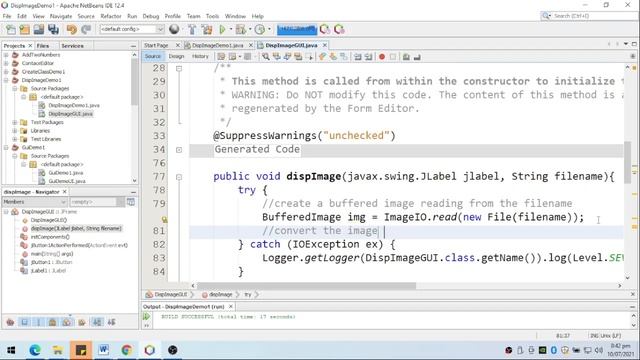The width and height of the screenshot is (640, 360).
Task: Open the Tools menu
Action: pos(212,16)
